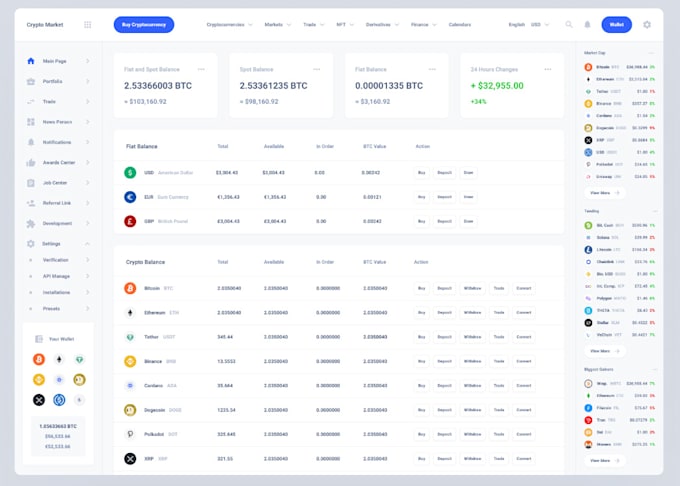680x486 pixels.
Task: Open Verification under Settings
Action: pyautogui.click(x=56, y=260)
